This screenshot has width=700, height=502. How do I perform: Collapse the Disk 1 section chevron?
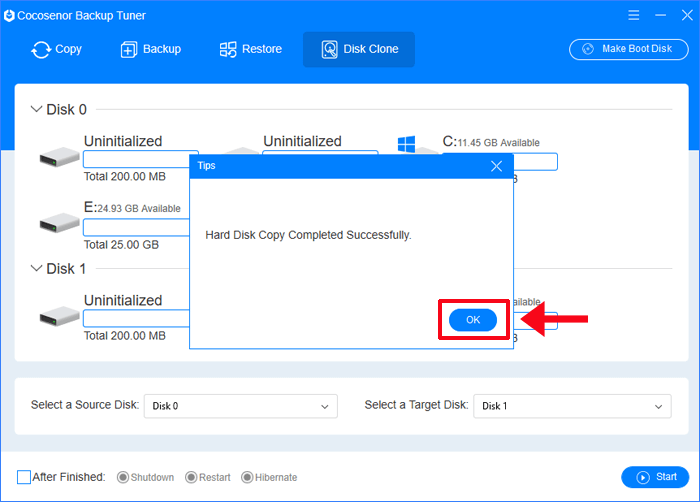(x=36, y=268)
